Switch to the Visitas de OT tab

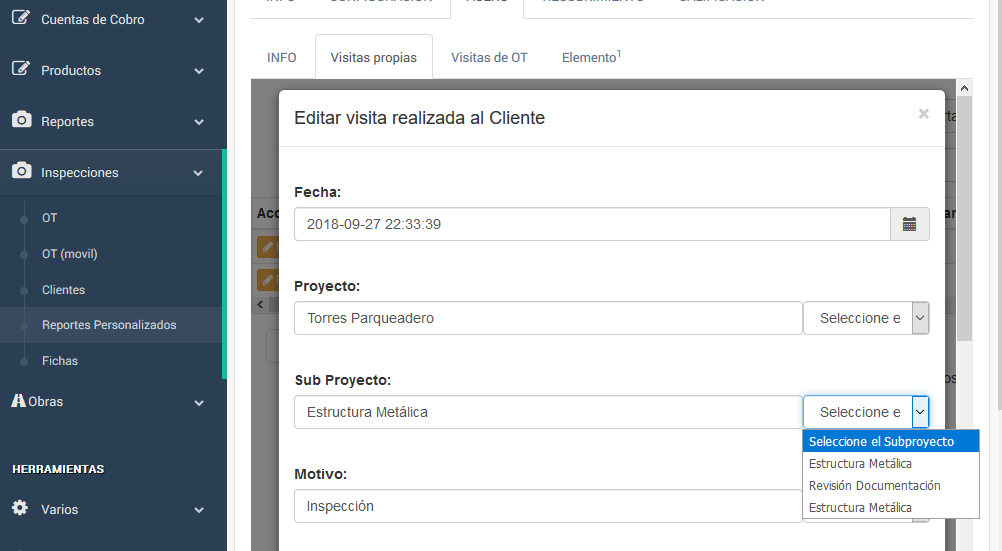coord(489,57)
